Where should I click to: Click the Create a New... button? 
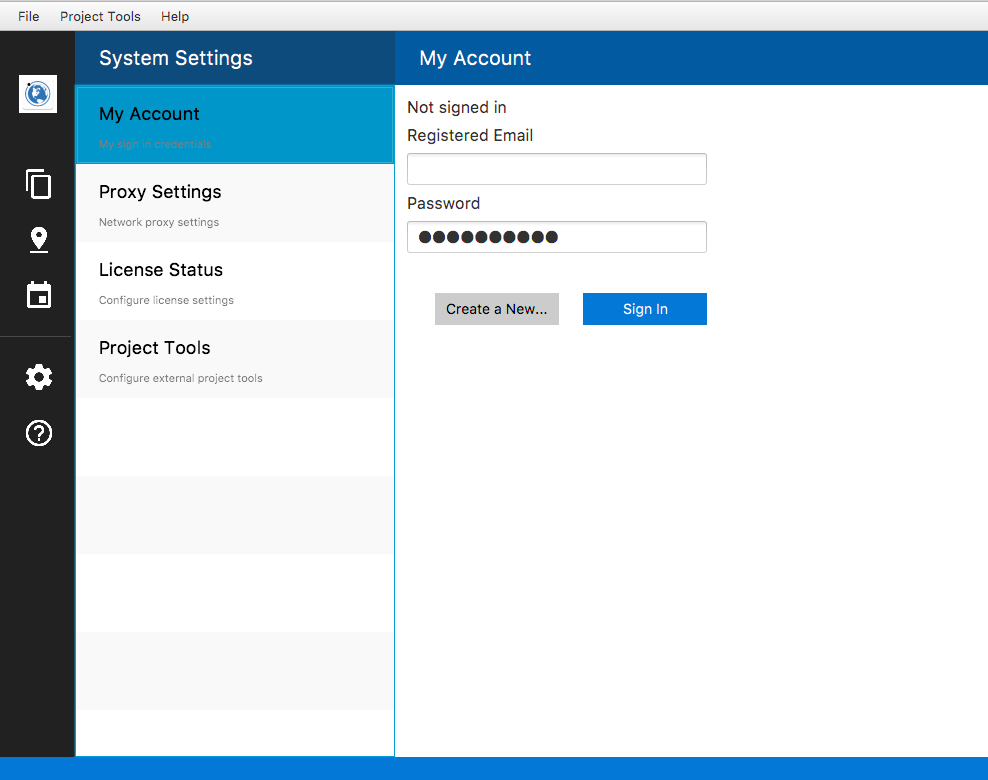[x=497, y=309]
